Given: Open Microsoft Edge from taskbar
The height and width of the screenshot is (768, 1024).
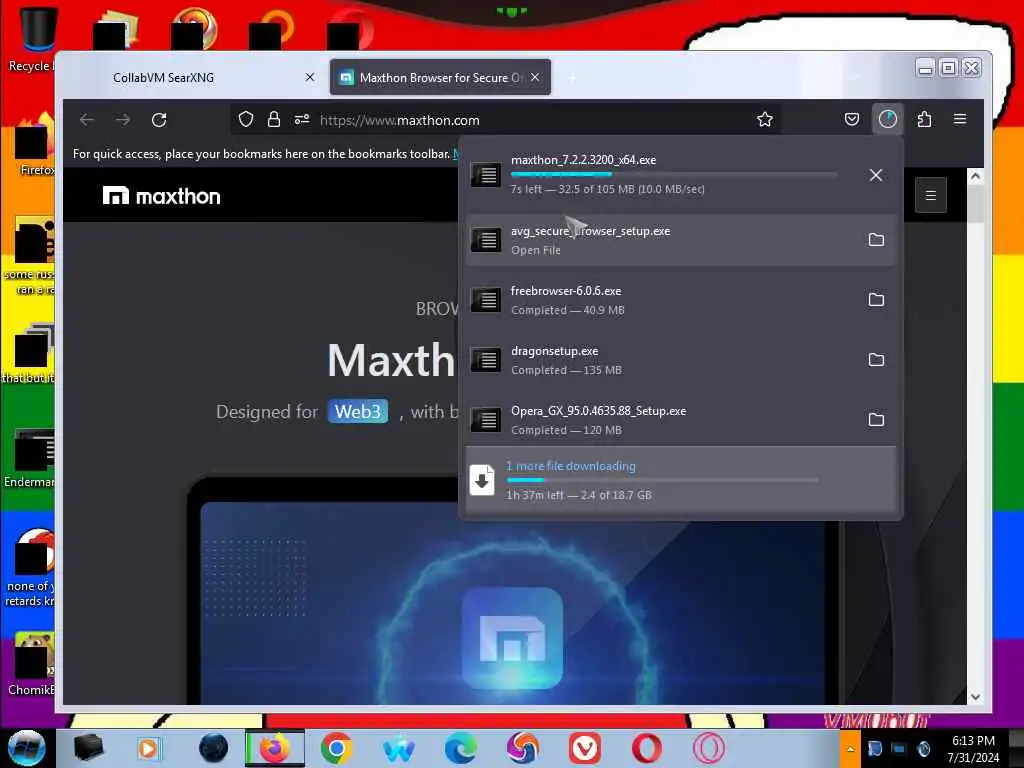Looking at the screenshot, I should pos(460,748).
